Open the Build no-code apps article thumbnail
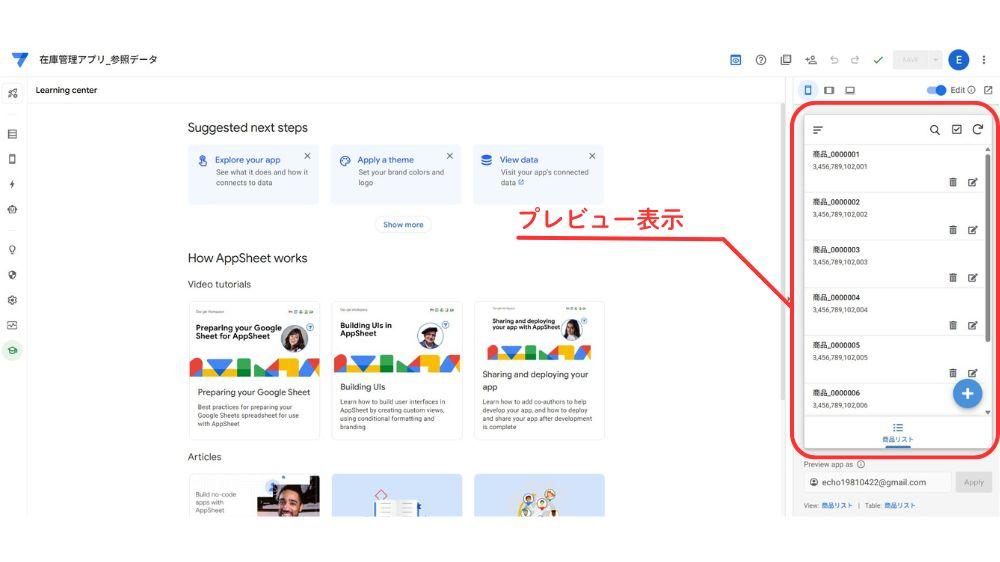 pyautogui.click(x=254, y=495)
